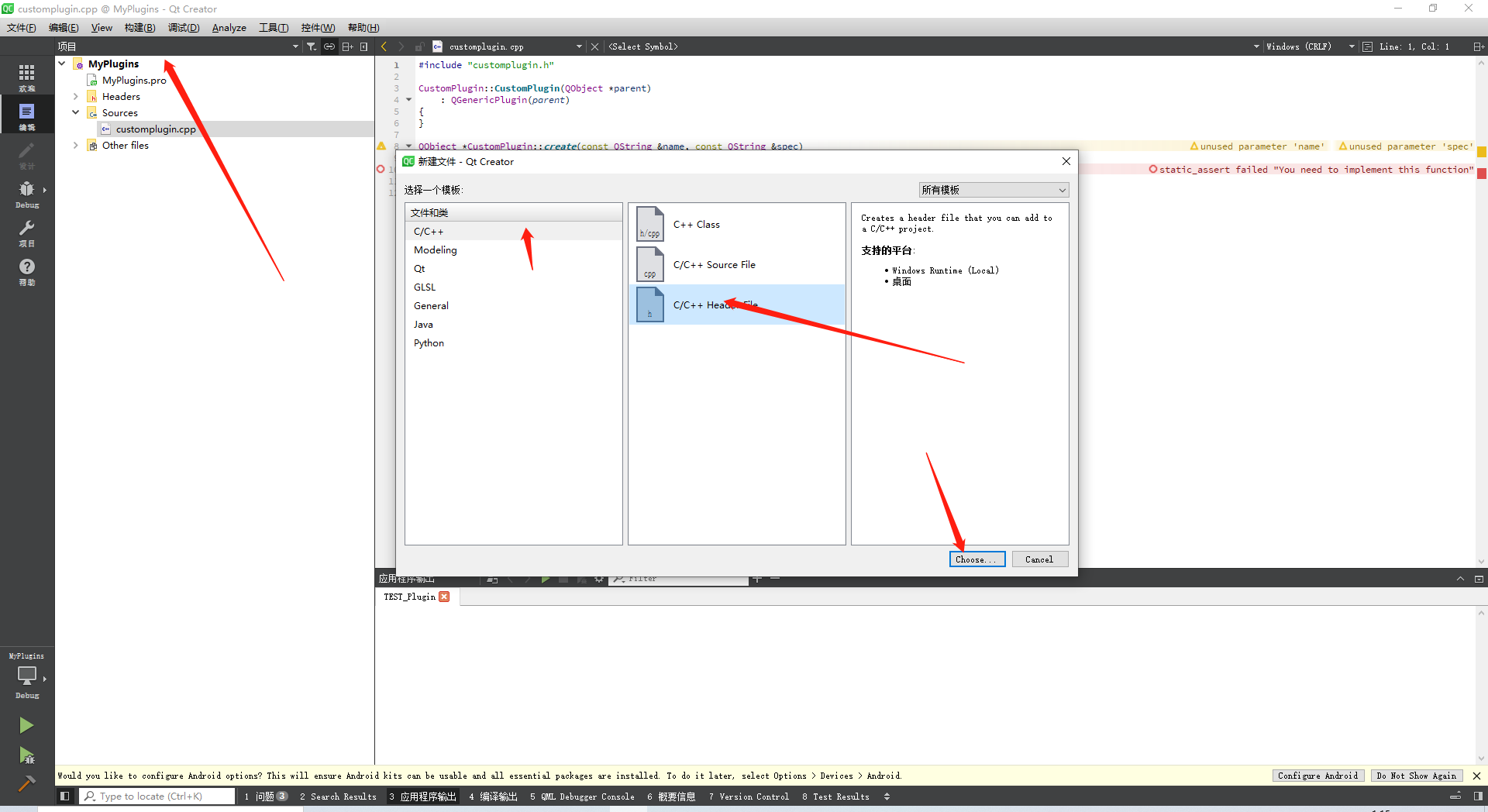Expand the Headers folder
The height and width of the screenshot is (812, 1488).
tap(75, 96)
